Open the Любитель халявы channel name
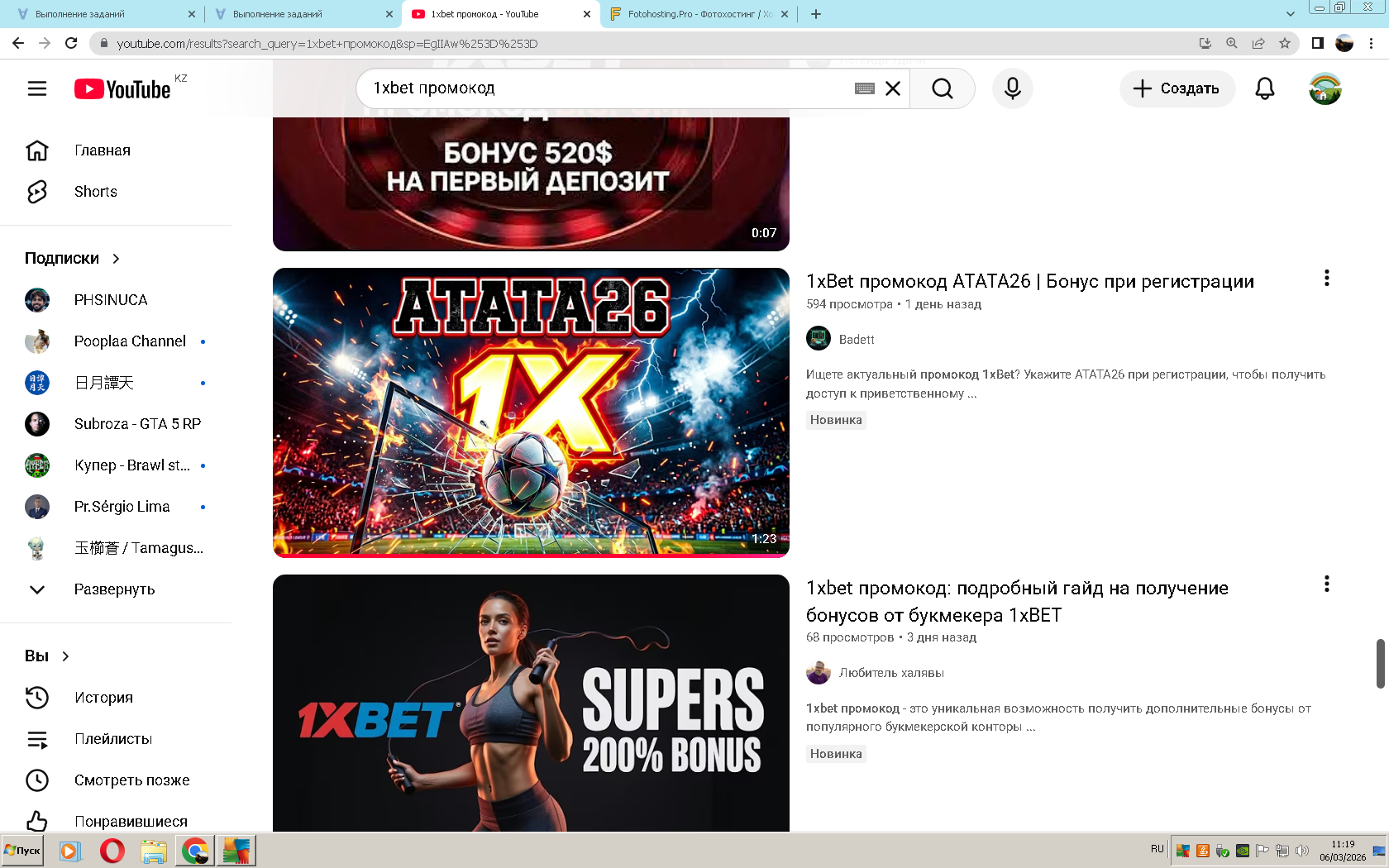Image resolution: width=1389 pixels, height=868 pixels. pyautogui.click(x=891, y=673)
